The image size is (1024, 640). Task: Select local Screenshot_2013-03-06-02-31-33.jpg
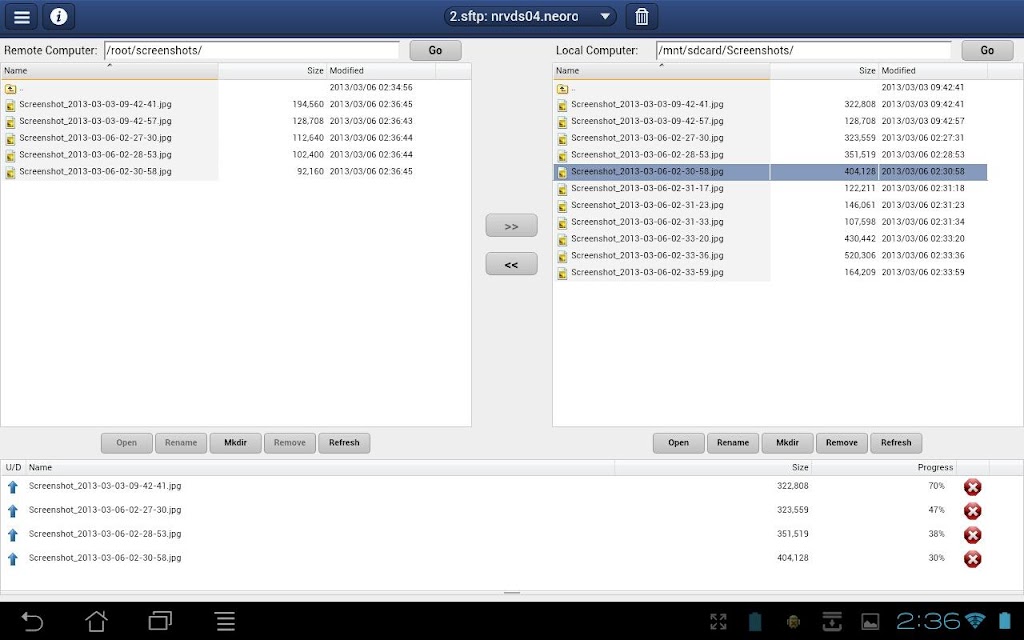[647, 223]
